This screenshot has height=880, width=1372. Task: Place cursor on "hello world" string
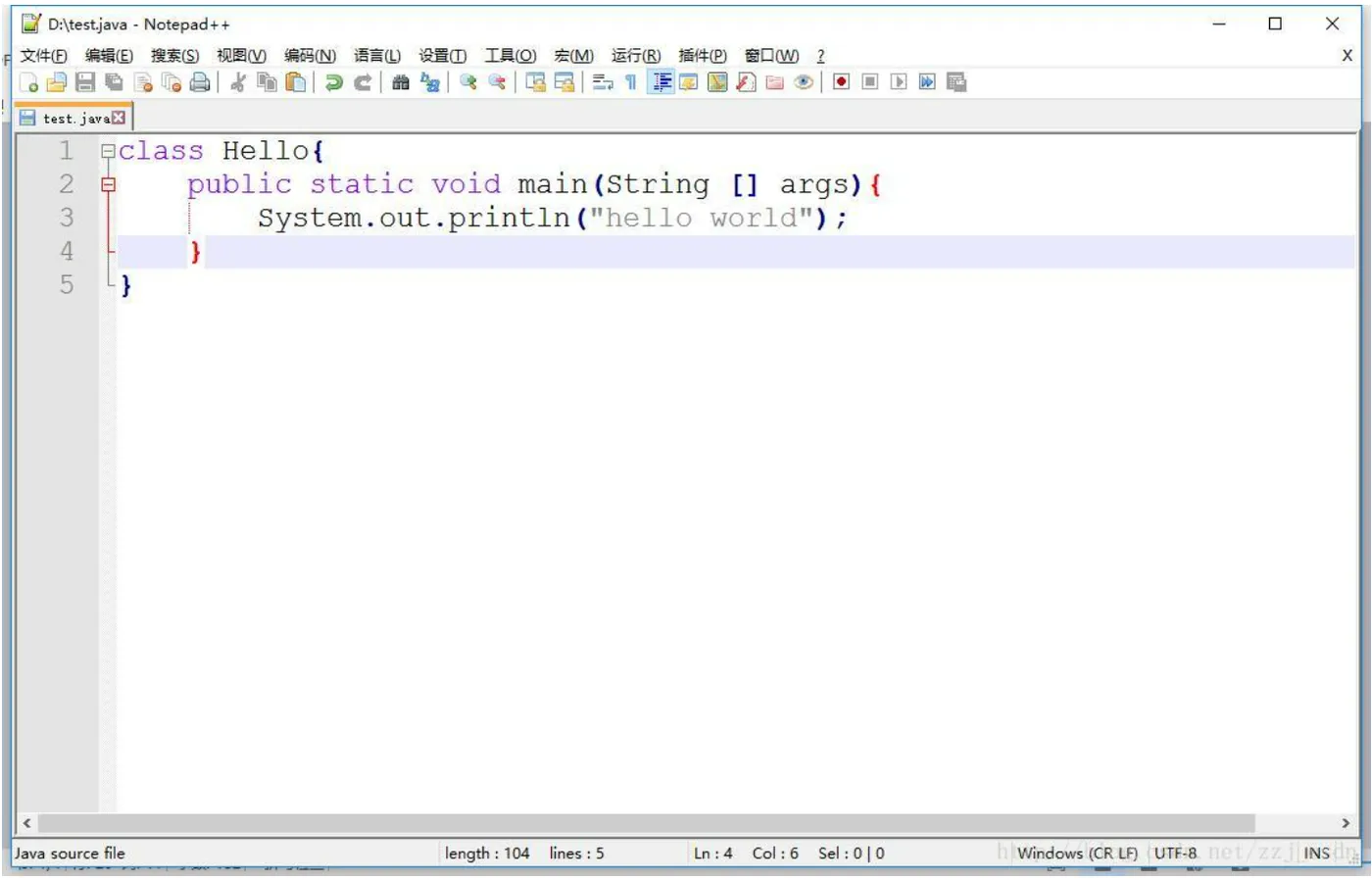(701, 218)
